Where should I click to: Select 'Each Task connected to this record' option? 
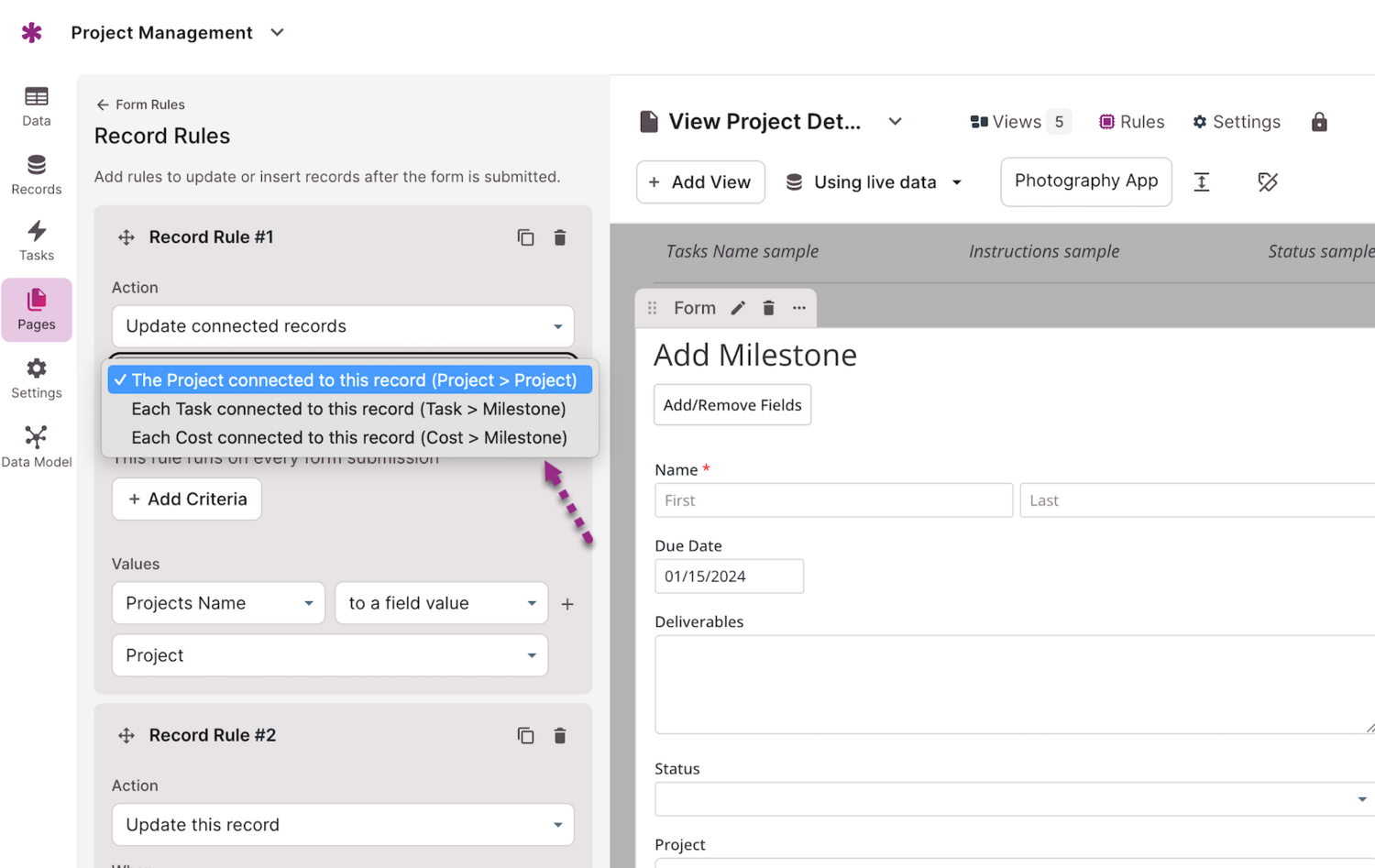pyautogui.click(x=348, y=409)
